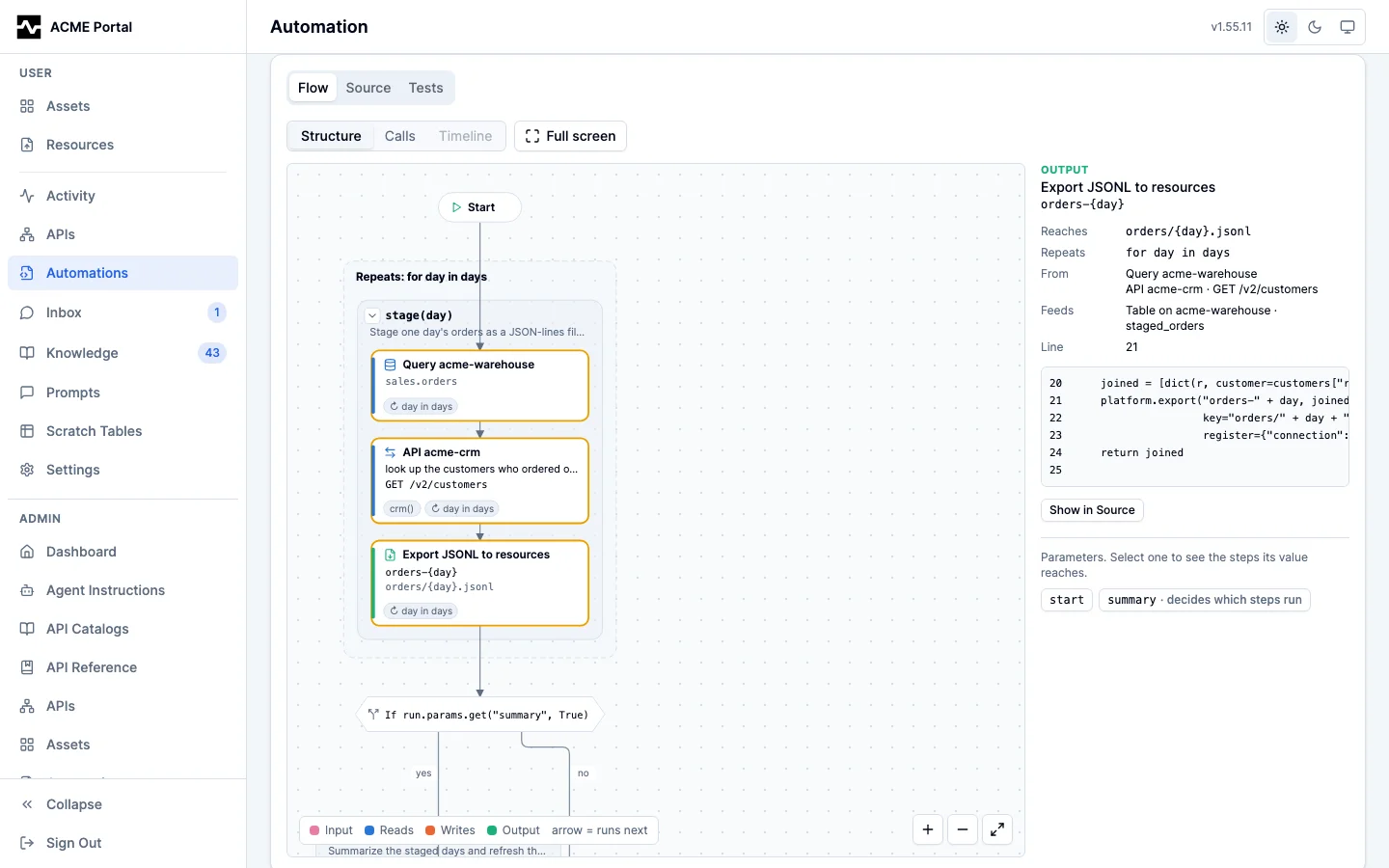Open the admin Dashboard

pos(123,552)
